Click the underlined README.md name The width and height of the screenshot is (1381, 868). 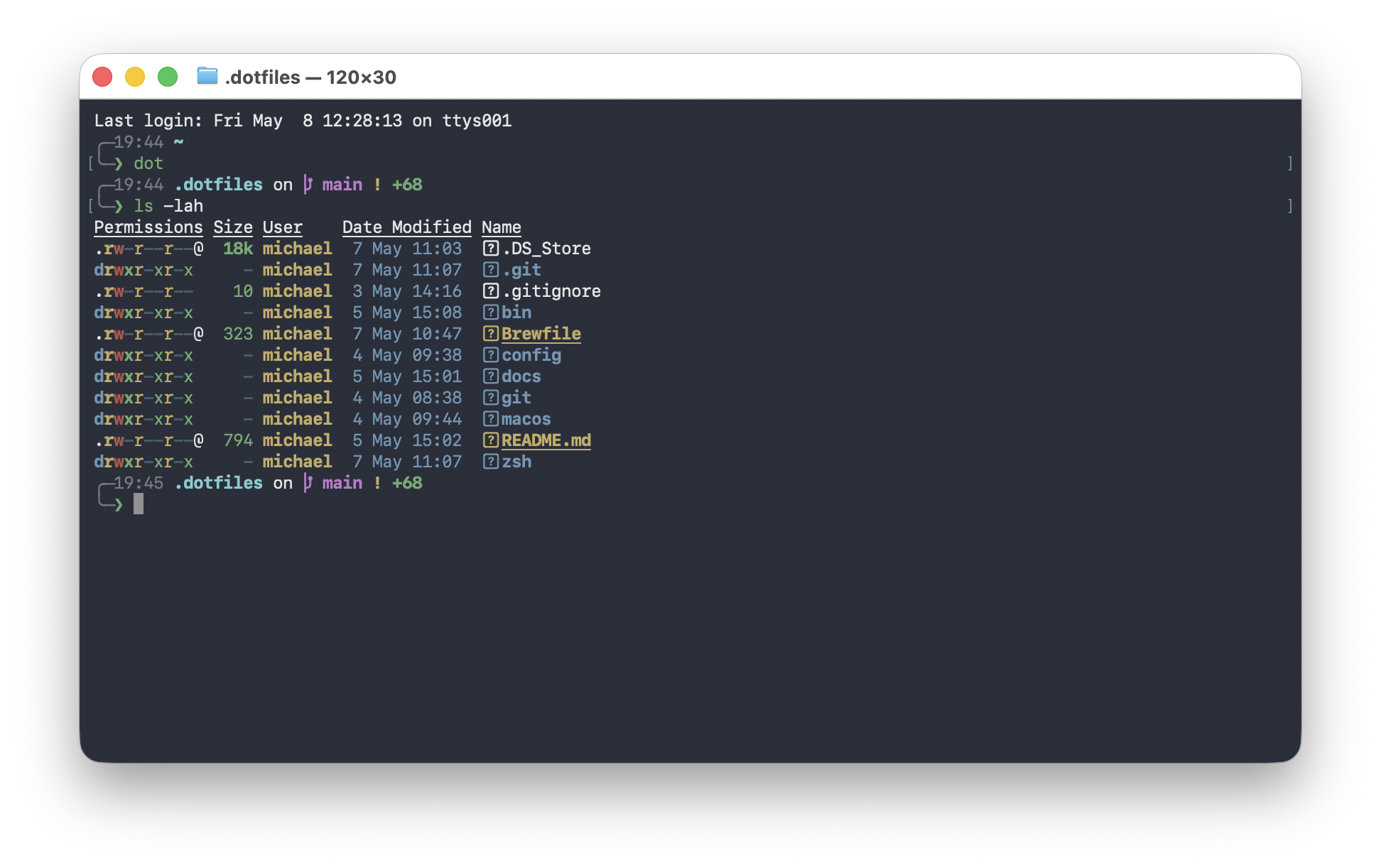546,440
